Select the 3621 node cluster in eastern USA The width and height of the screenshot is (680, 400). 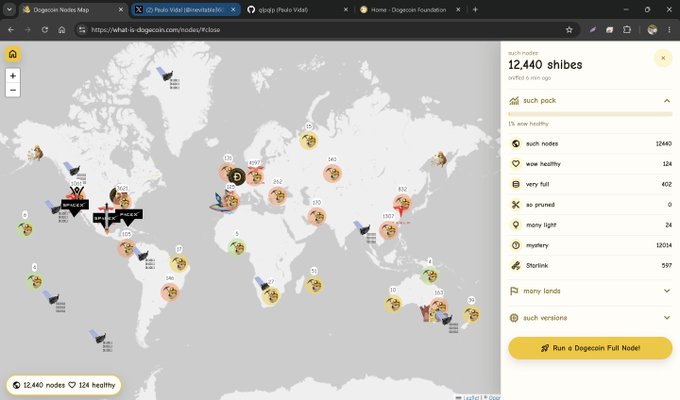123,200
